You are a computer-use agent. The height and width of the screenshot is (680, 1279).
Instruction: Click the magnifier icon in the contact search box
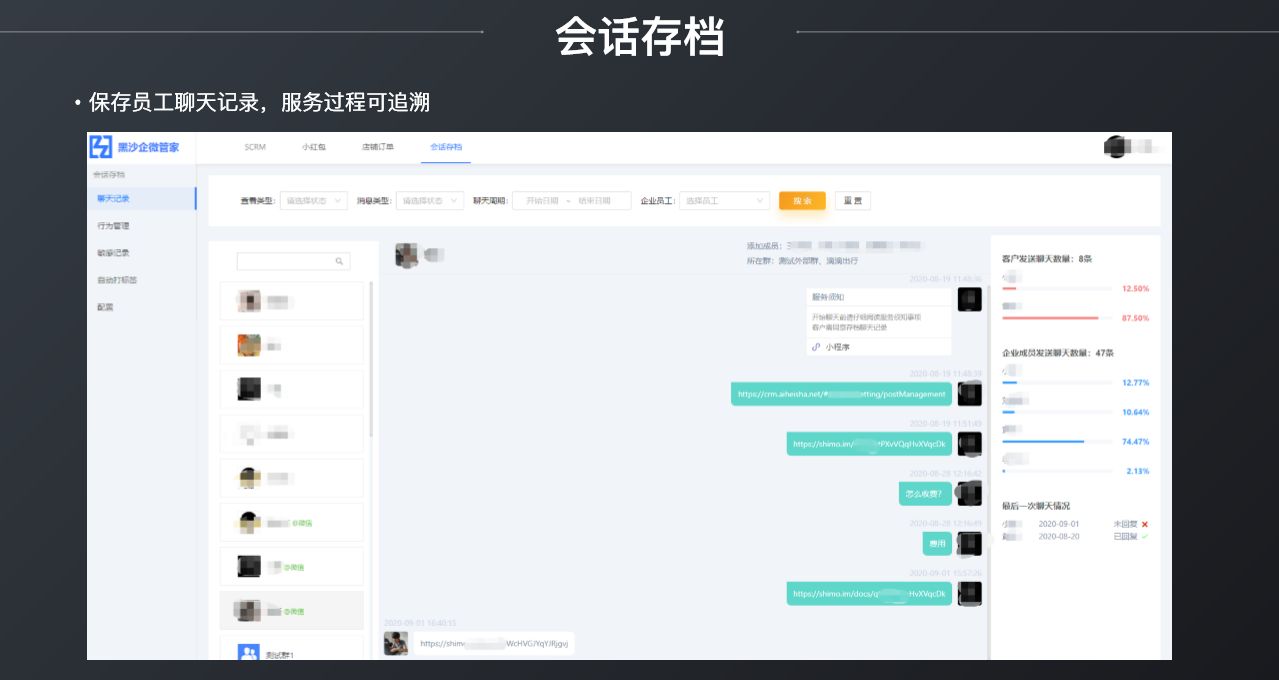point(340,261)
